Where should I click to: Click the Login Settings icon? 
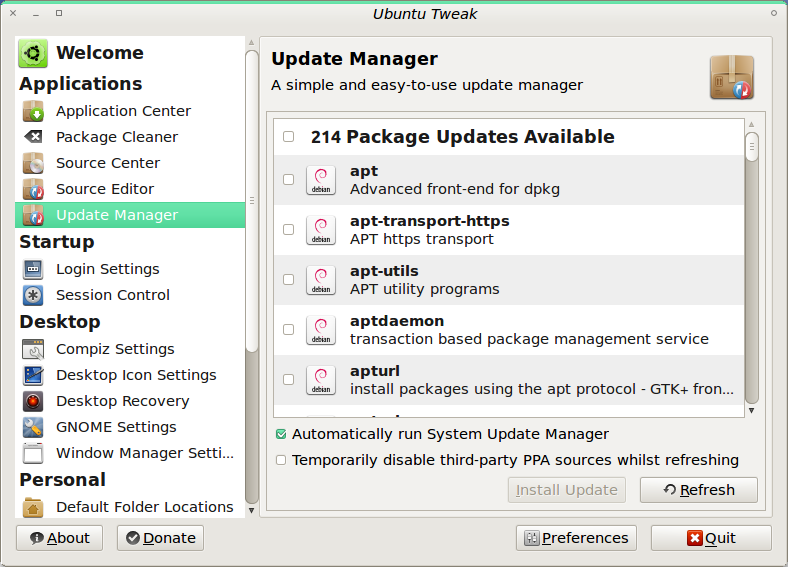tap(33, 269)
